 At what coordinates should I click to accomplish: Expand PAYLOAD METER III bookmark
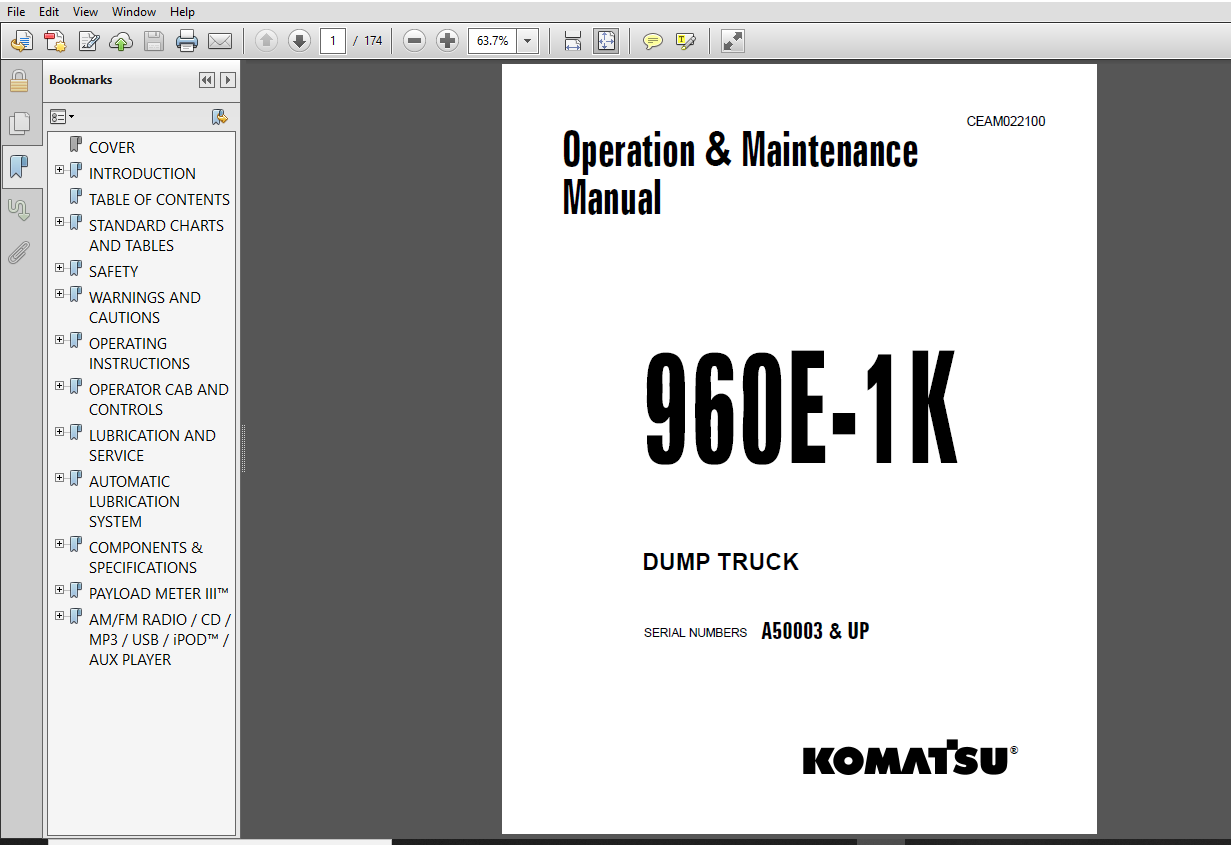coord(60,590)
